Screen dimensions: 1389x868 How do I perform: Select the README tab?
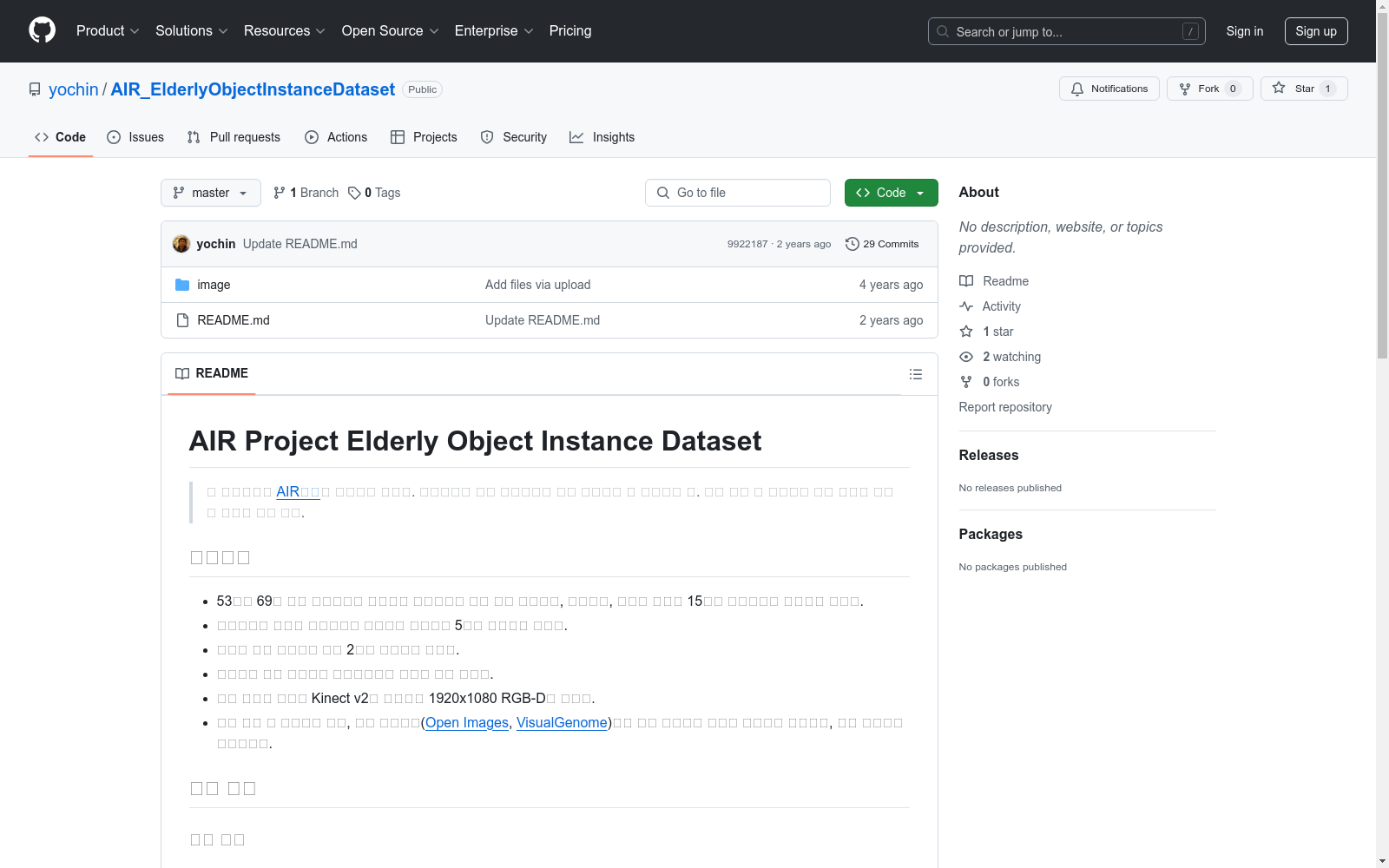click(x=212, y=373)
